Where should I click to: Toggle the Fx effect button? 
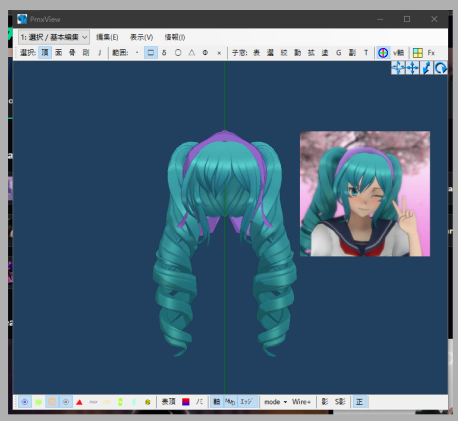tap(431, 53)
